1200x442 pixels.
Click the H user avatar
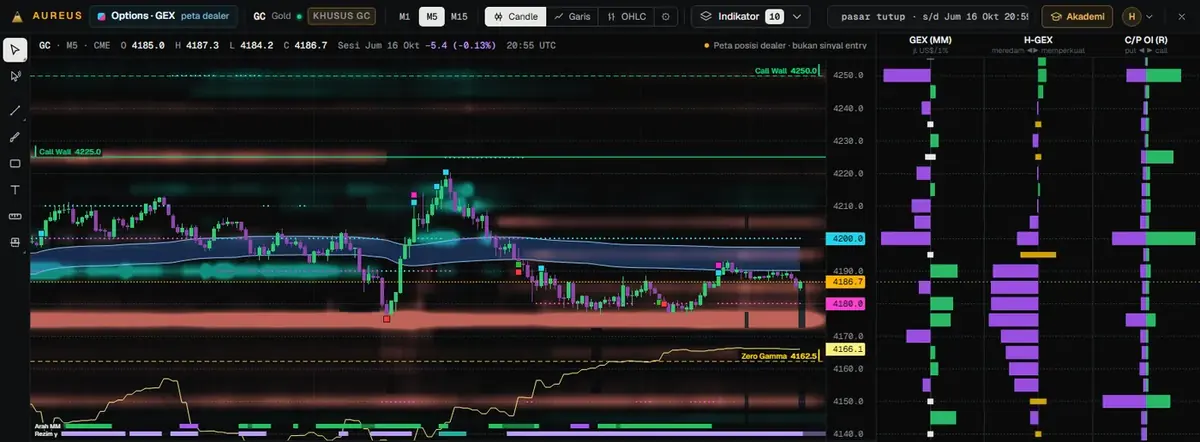[1131, 17]
